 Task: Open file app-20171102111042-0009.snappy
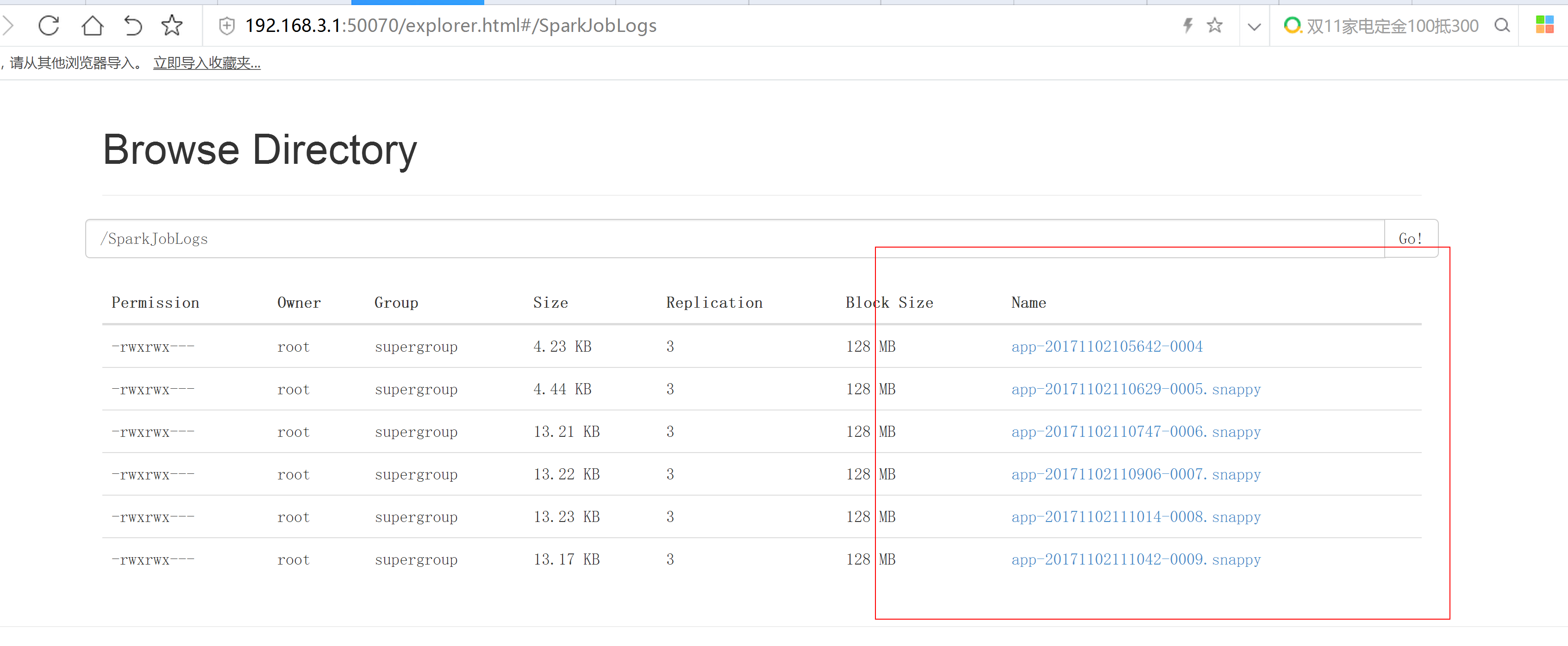[x=1136, y=559]
